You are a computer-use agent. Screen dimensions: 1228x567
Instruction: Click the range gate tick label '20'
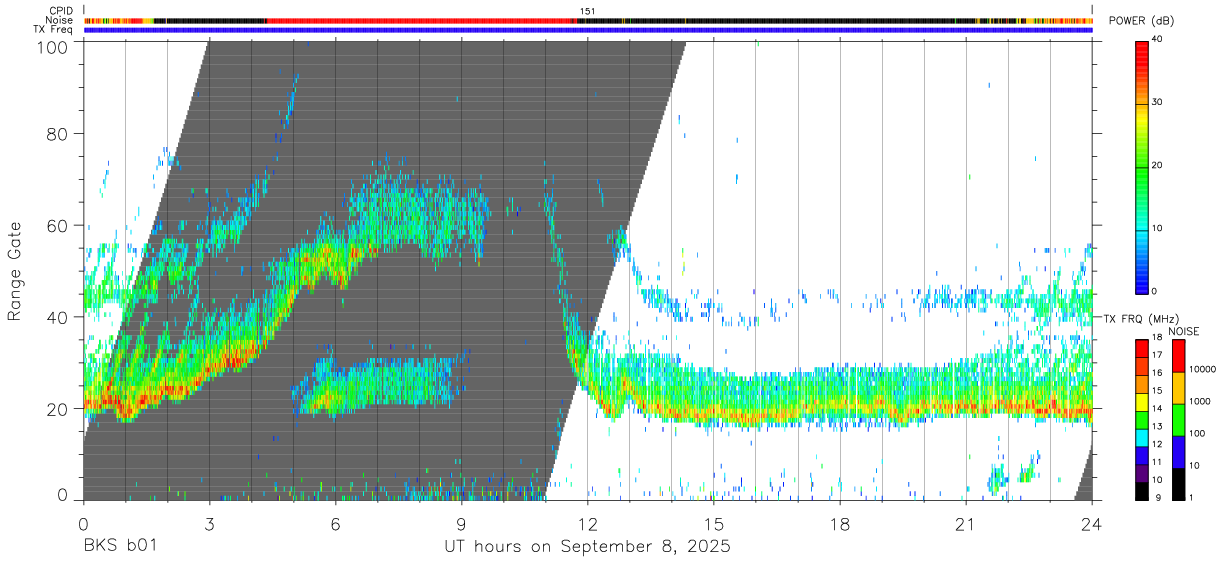(59, 409)
